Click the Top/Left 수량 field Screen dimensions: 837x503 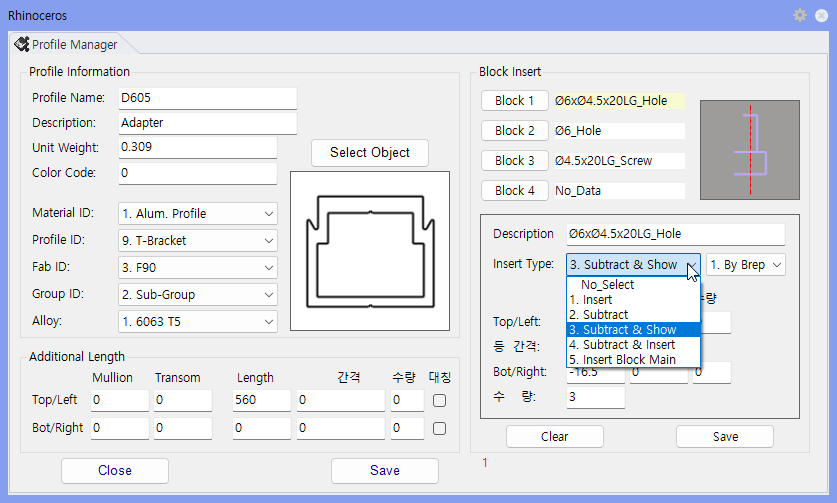407,400
